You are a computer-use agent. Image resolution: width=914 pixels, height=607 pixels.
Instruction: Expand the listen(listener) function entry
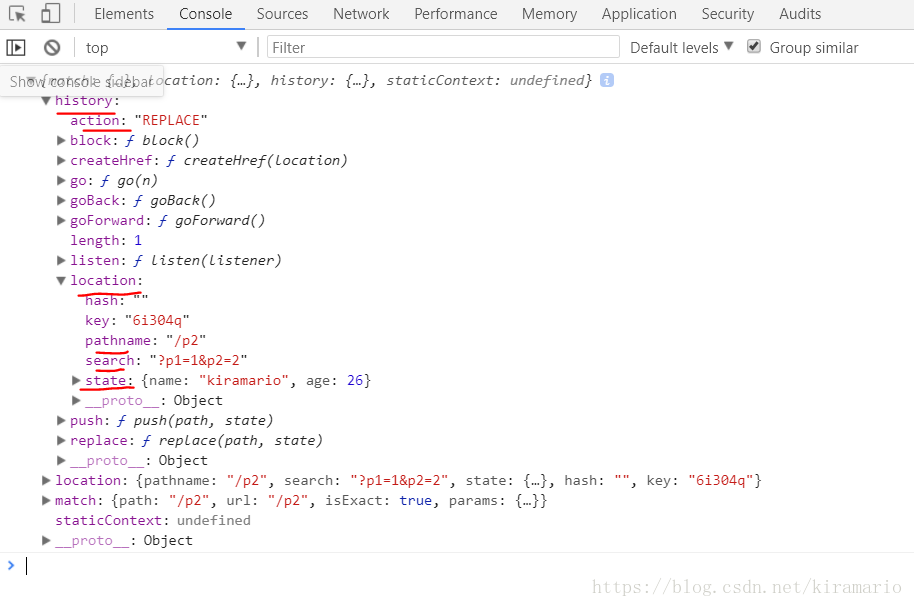[61, 261]
